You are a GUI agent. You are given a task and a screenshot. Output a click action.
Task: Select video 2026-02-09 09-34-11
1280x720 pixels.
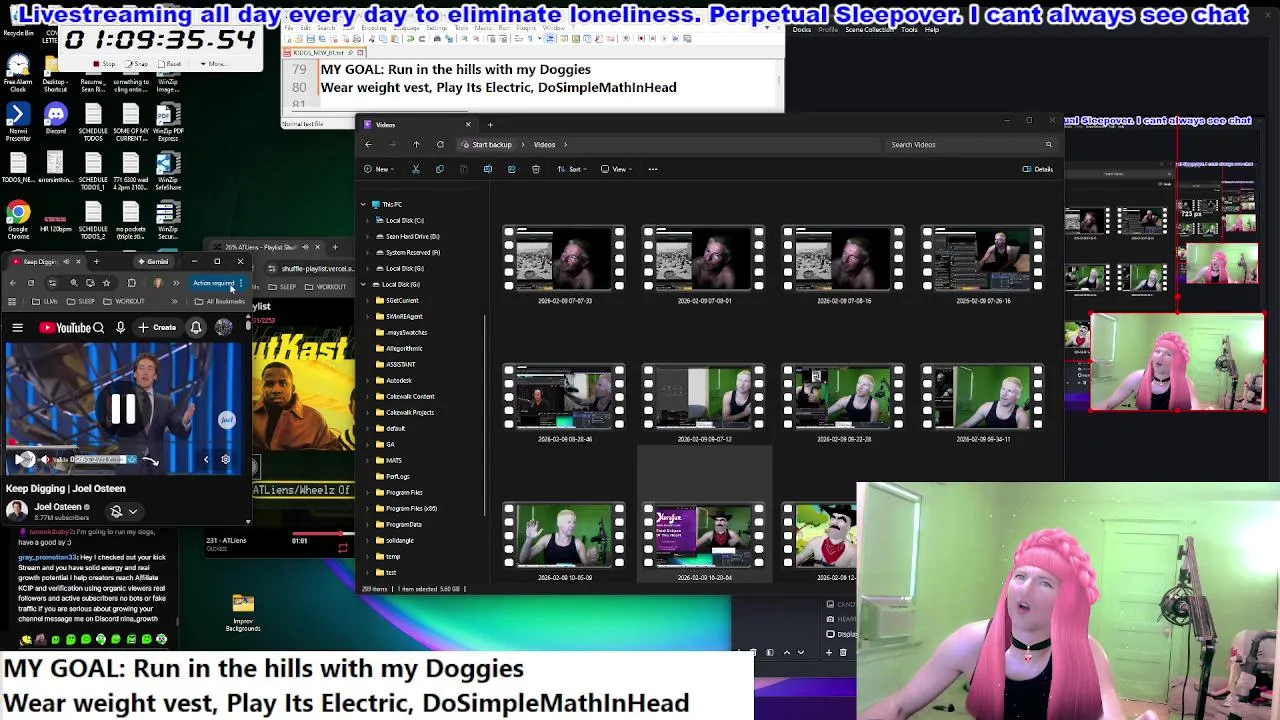[982, 404]
